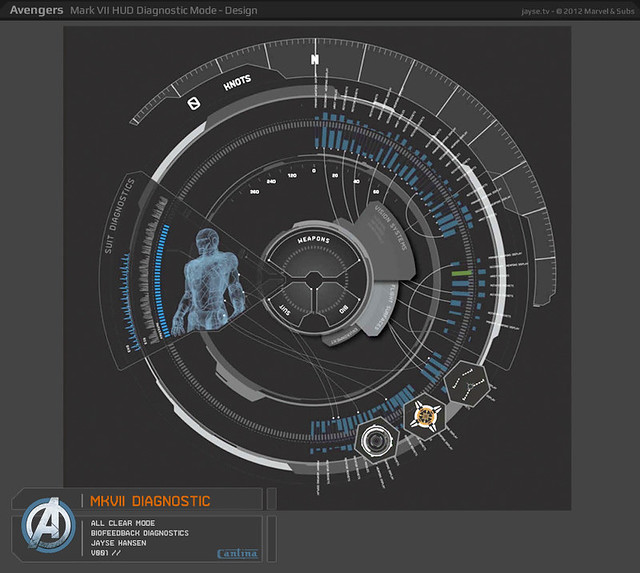The width and height of the screenshot is (640, 573).
Task: Expand the Flight Surfaces fan panel
Action: pyautogui.click(x=386, y=300)
